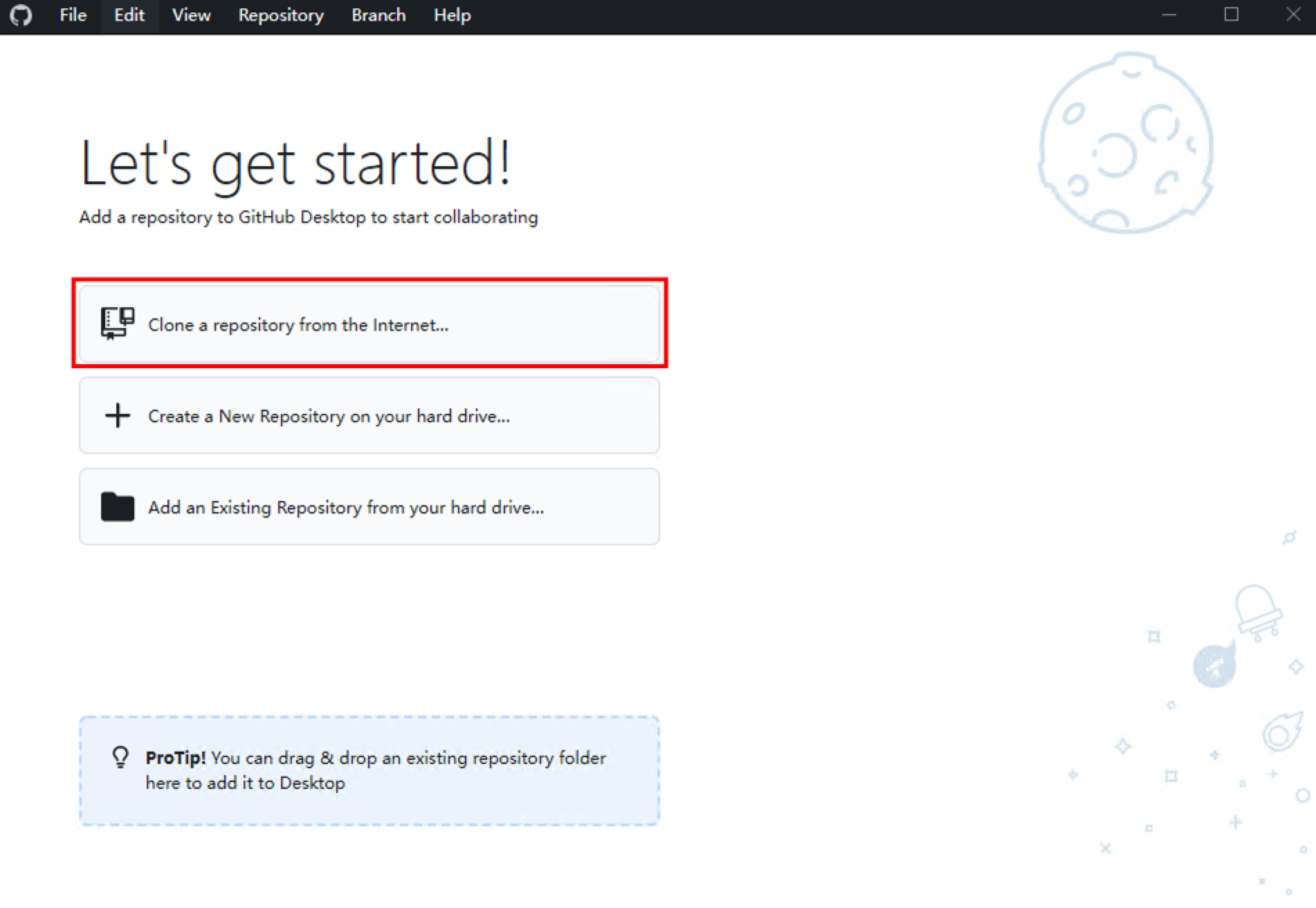Open the Help menu
The width and height of the screenshot is (1316, 908).
(453, 15)
